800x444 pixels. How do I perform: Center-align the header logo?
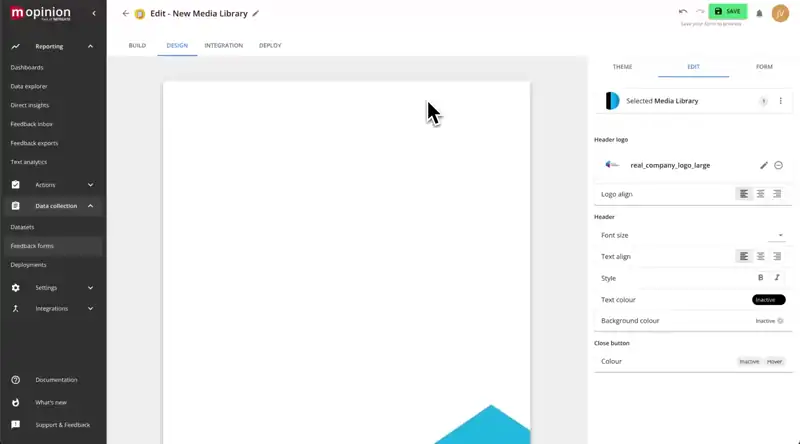[x=760, y=194]
